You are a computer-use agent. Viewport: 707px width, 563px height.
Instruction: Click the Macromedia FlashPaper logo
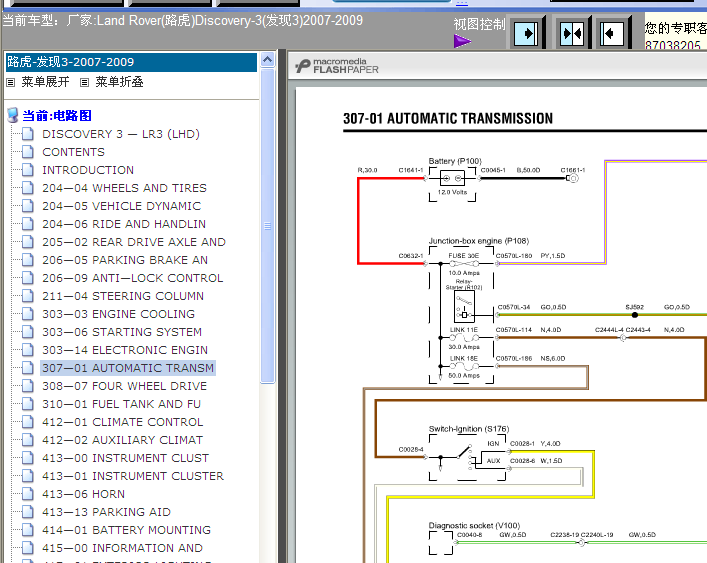coord(337,66)
